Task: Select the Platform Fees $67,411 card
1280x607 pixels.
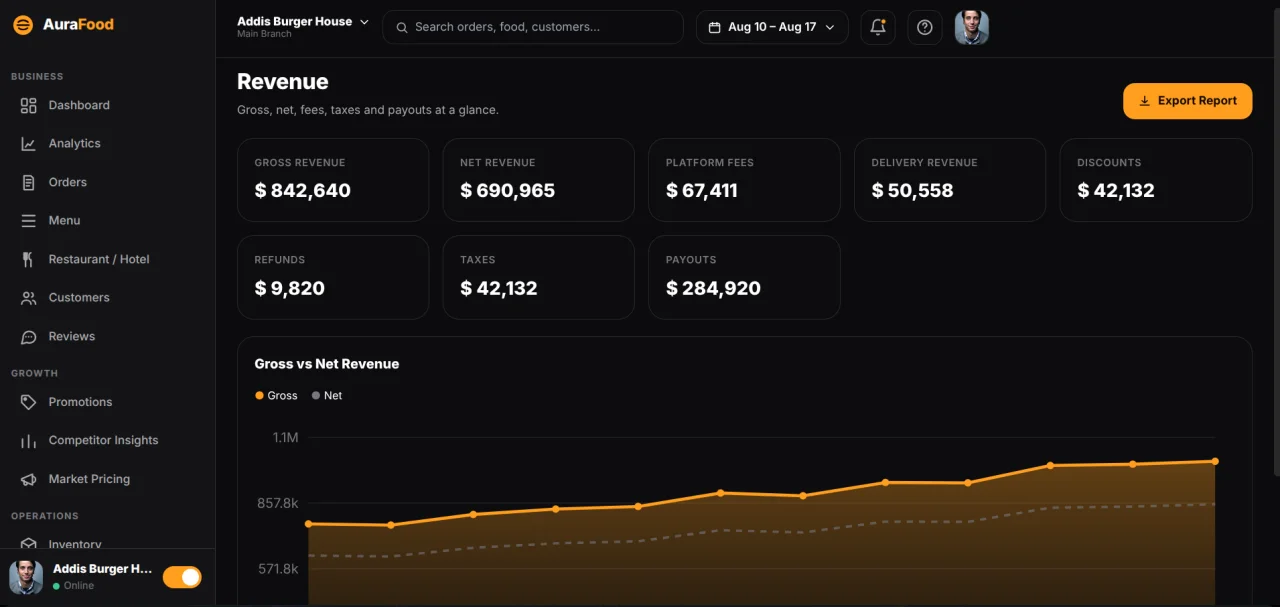Action: point(745,180)
